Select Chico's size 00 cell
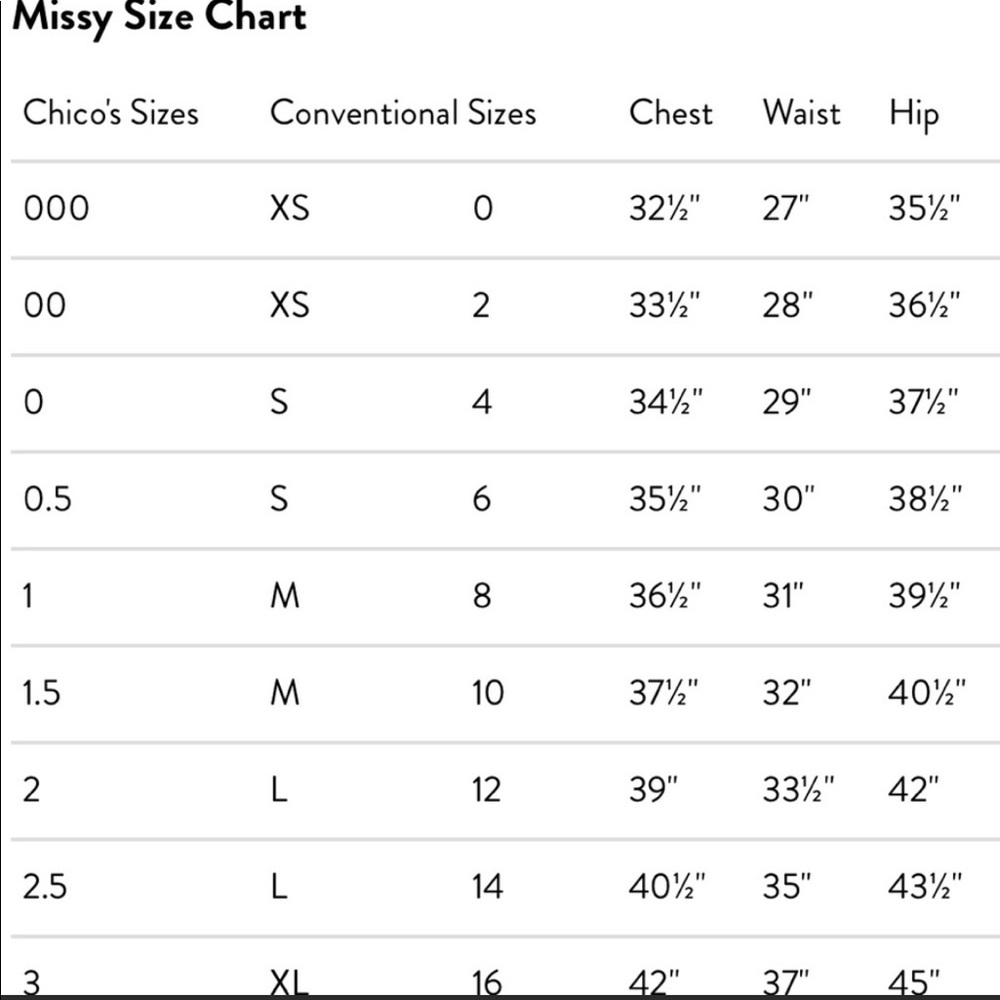The width and height of the screenshot is (1000, 1000). click(x=44, y=305)
